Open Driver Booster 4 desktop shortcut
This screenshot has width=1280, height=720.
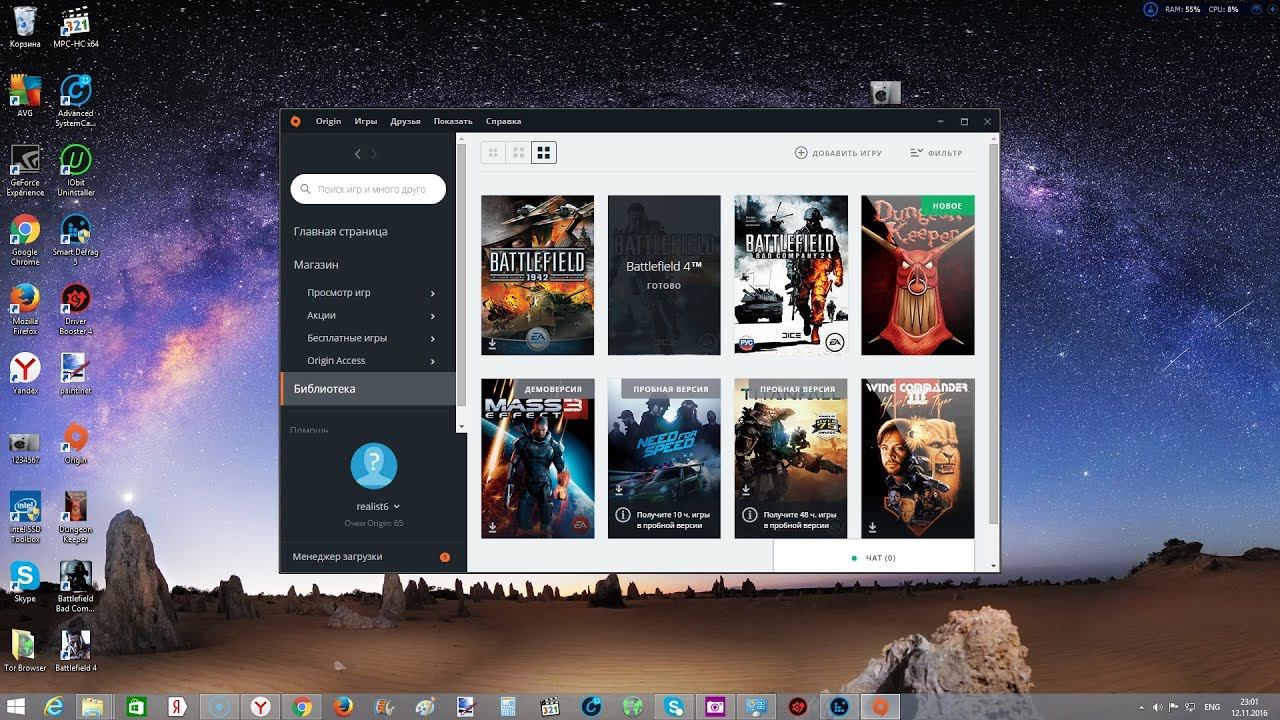click(x=75, y=309)
